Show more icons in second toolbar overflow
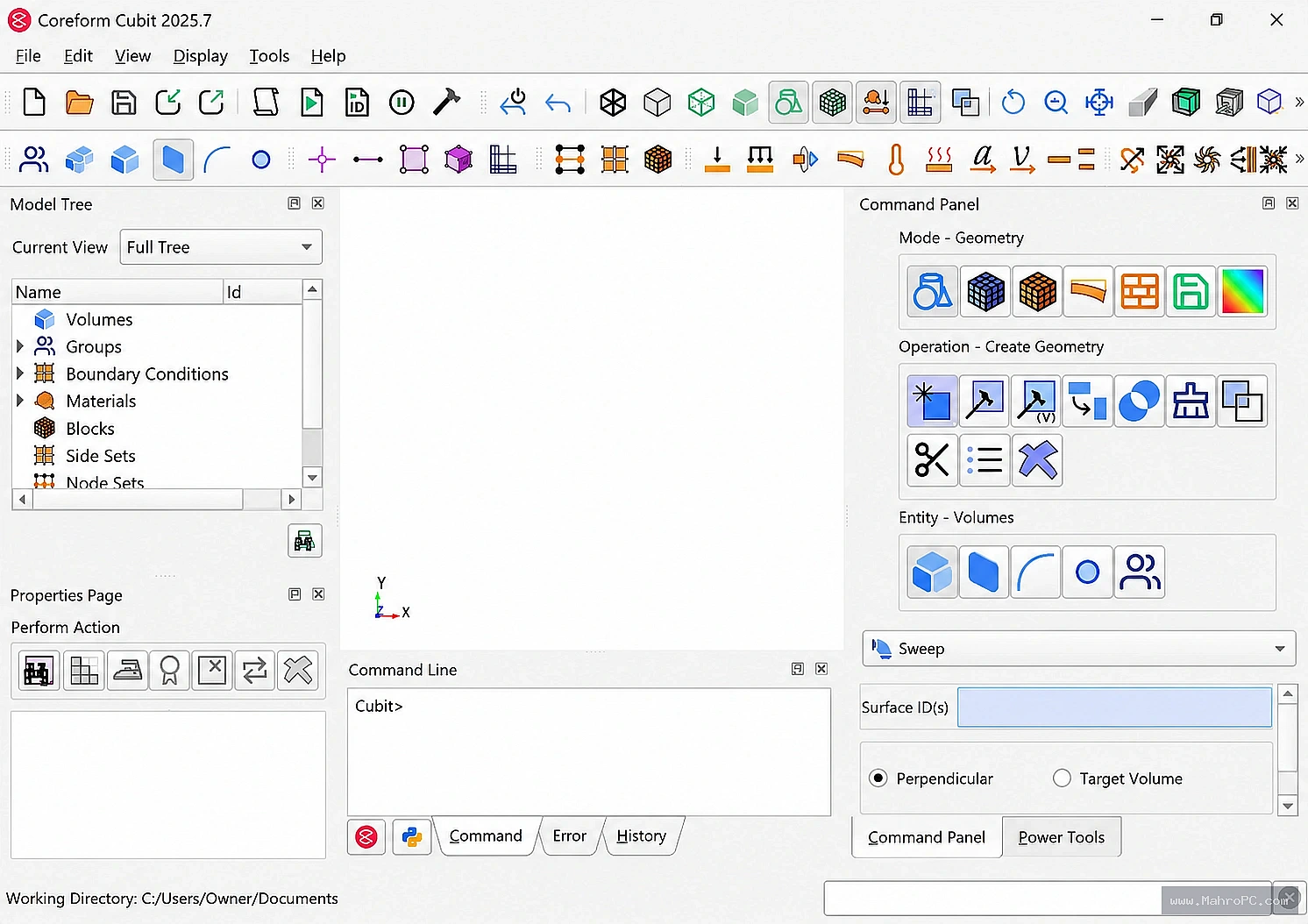This screenshot has width=1308, height=924. click(x=1299, y=160)
